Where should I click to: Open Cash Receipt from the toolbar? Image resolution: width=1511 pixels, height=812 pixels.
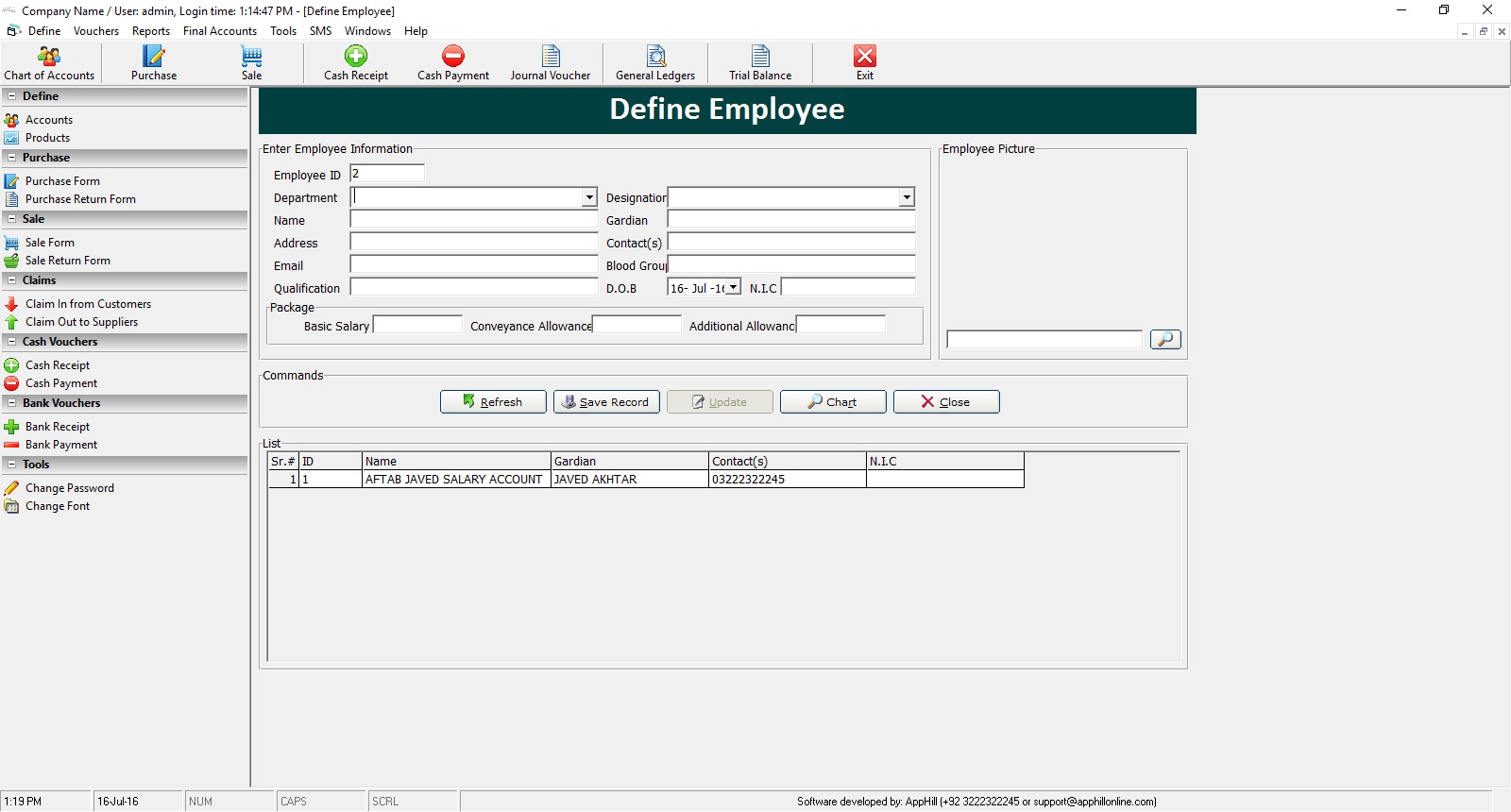[x=356, y=63]
